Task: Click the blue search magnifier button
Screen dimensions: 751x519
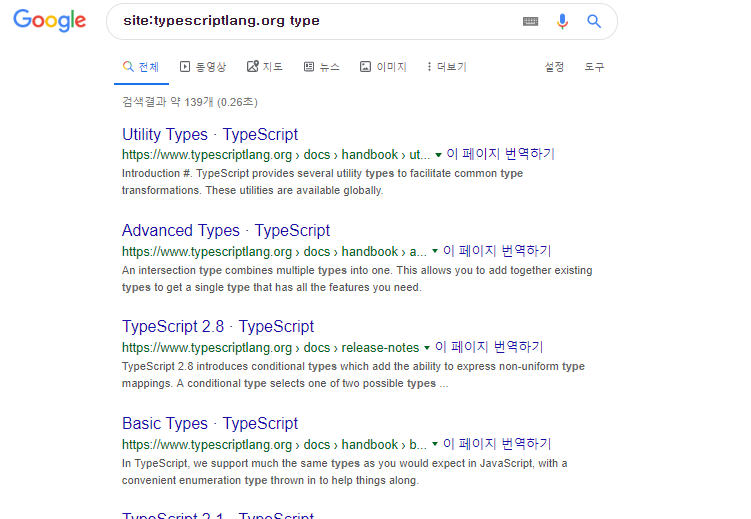Action: tap(594, 22)
